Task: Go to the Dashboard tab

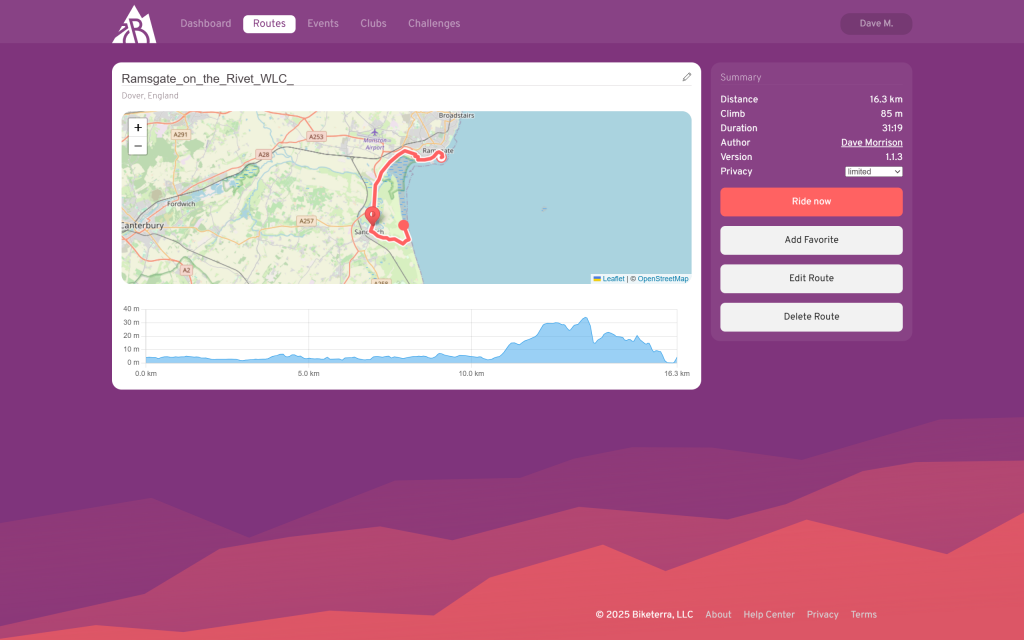Action: (205, 24)
